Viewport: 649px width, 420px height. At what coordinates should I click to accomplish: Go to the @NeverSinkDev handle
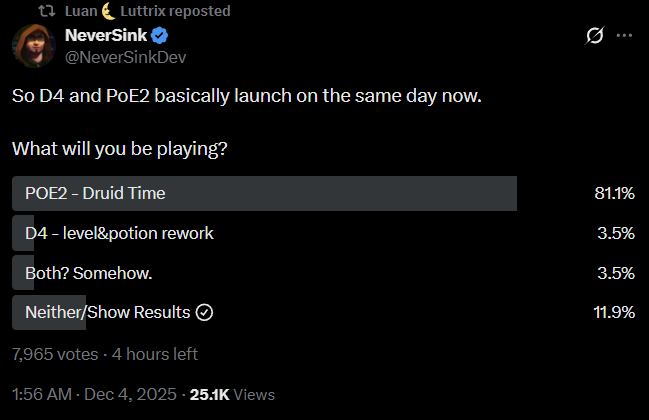pos(120,58)
